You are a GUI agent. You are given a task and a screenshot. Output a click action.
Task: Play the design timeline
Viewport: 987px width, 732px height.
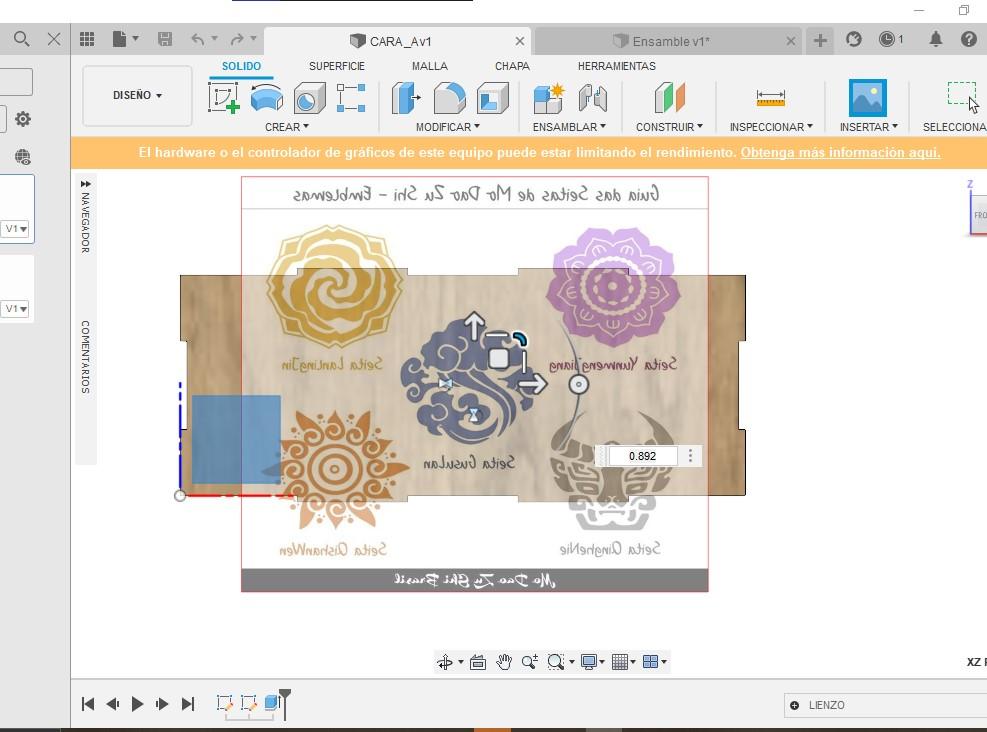point(137,704)
